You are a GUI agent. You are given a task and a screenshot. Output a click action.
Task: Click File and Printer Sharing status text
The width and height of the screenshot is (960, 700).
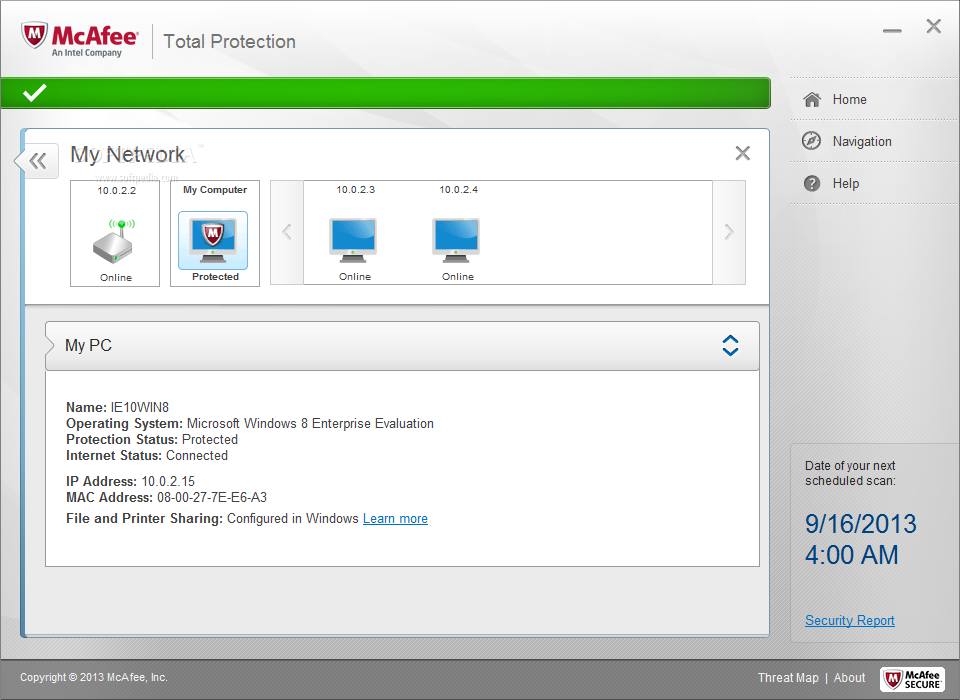click(212, 519)
